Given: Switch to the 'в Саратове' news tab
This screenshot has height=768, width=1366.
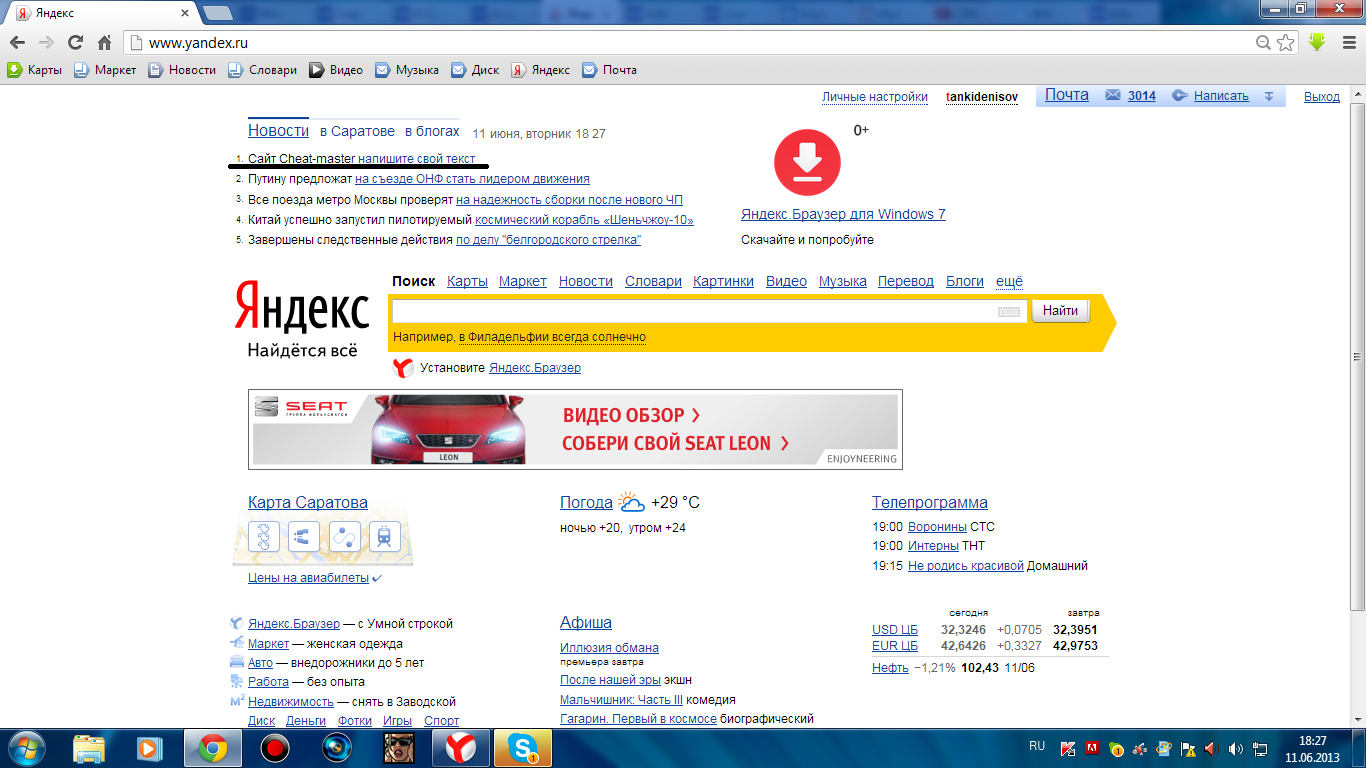Looking at the screenshot, I should [x=357, y=131].
